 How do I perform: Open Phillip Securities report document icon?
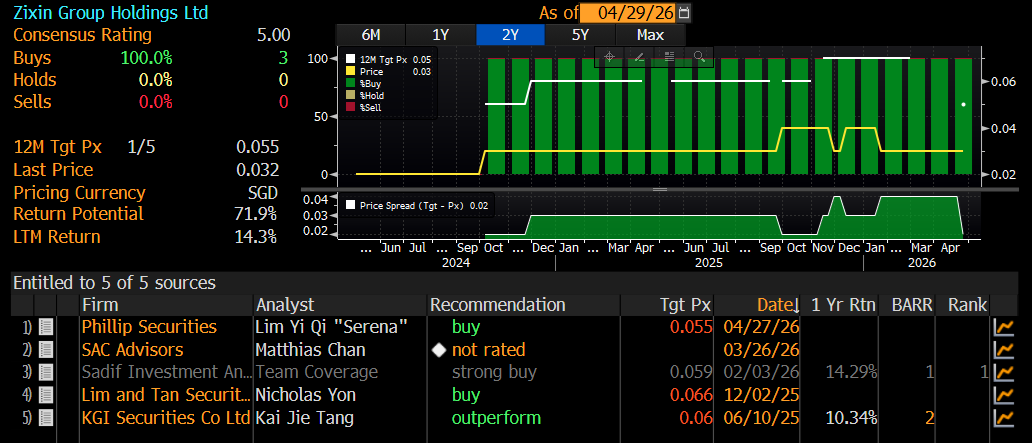46,327
